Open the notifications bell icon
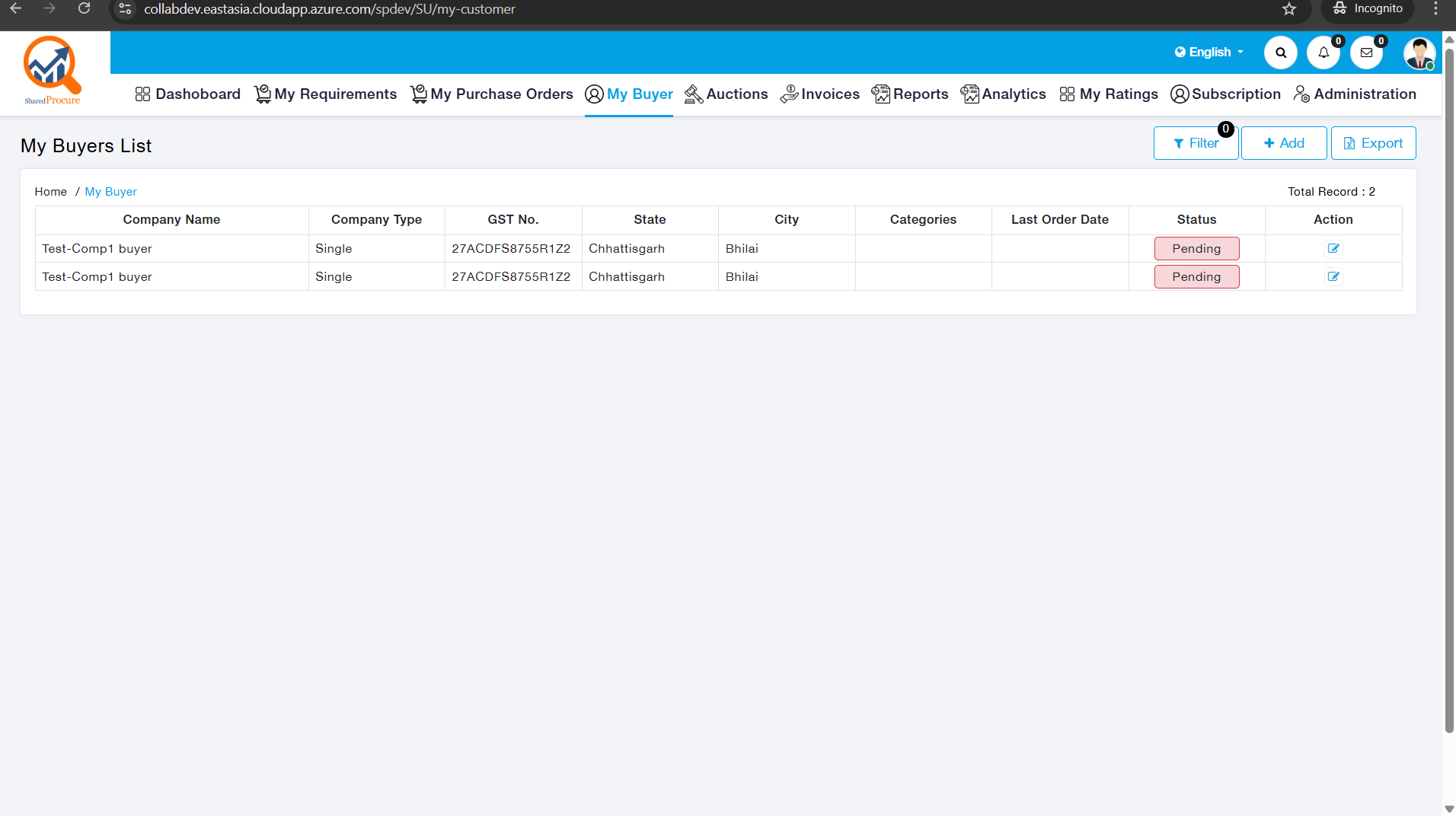The height and width of the screenshot is (816, 1456). [x=1323, y=53]
